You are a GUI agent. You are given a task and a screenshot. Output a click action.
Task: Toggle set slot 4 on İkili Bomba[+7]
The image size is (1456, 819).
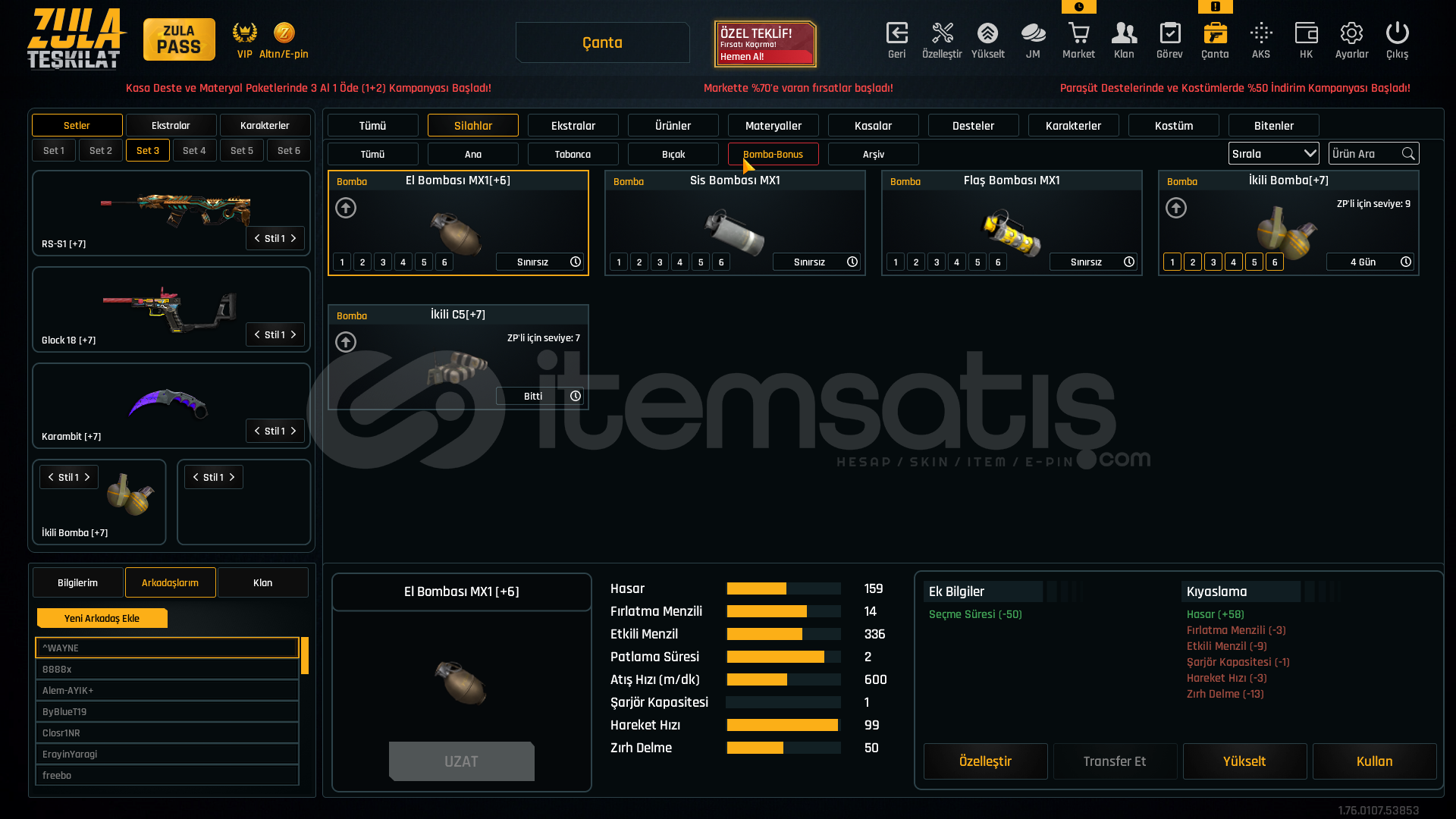click(x=1234, y=262)
